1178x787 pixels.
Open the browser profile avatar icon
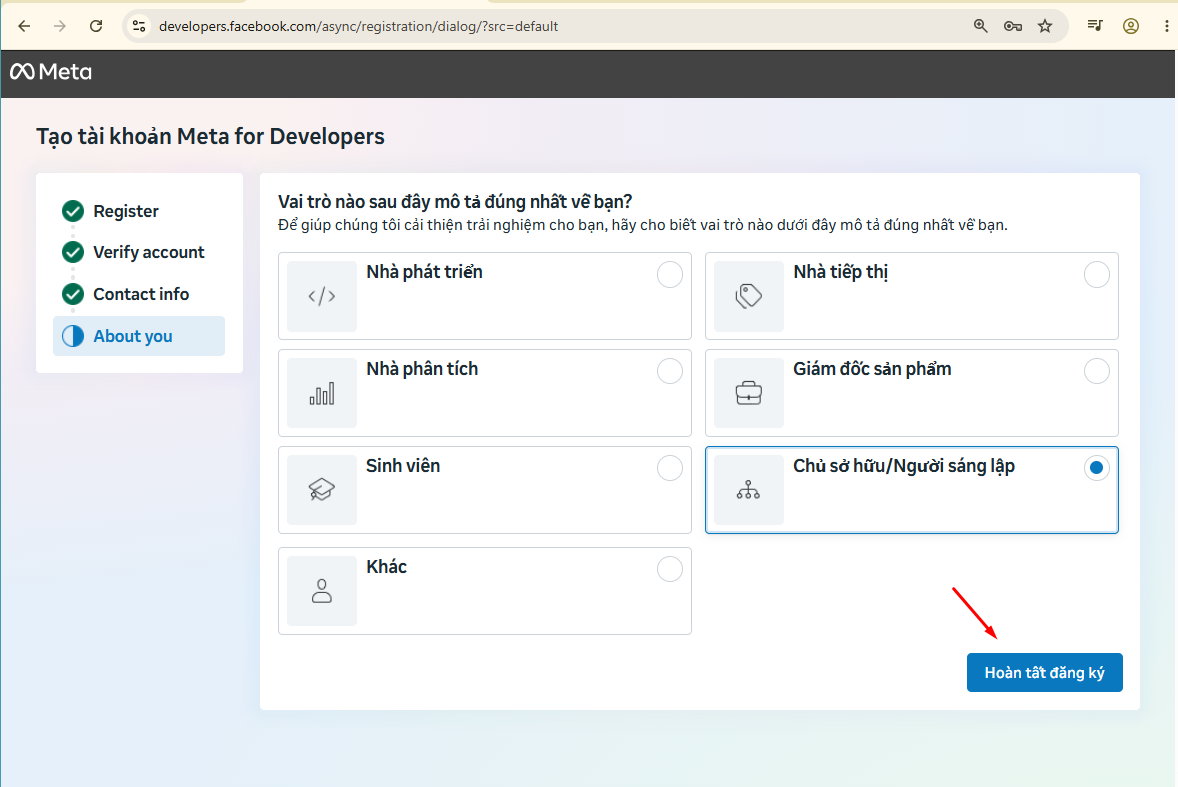1131,26
